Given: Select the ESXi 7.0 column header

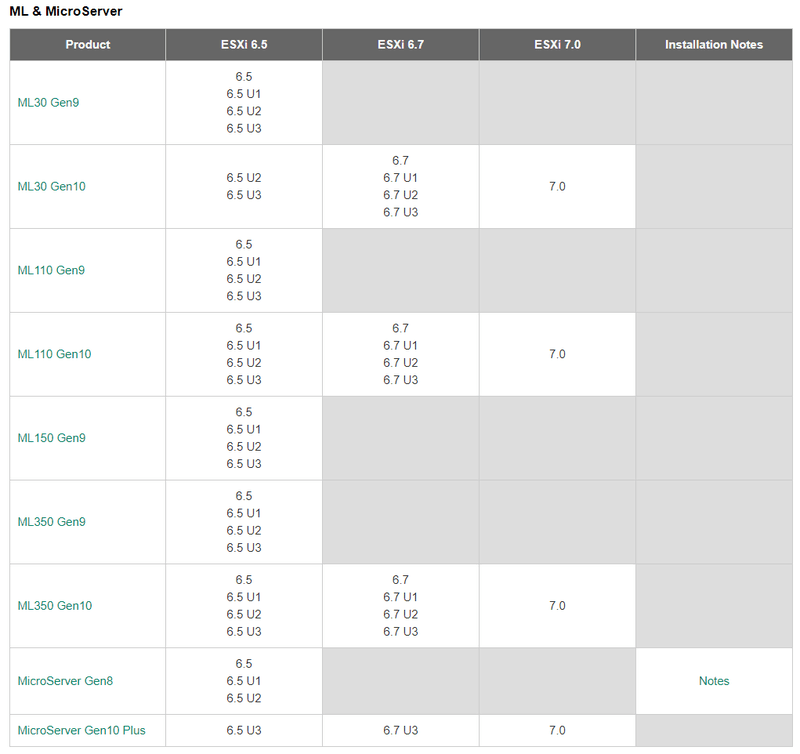Looking at the screenshot, I should click(557, 45).
